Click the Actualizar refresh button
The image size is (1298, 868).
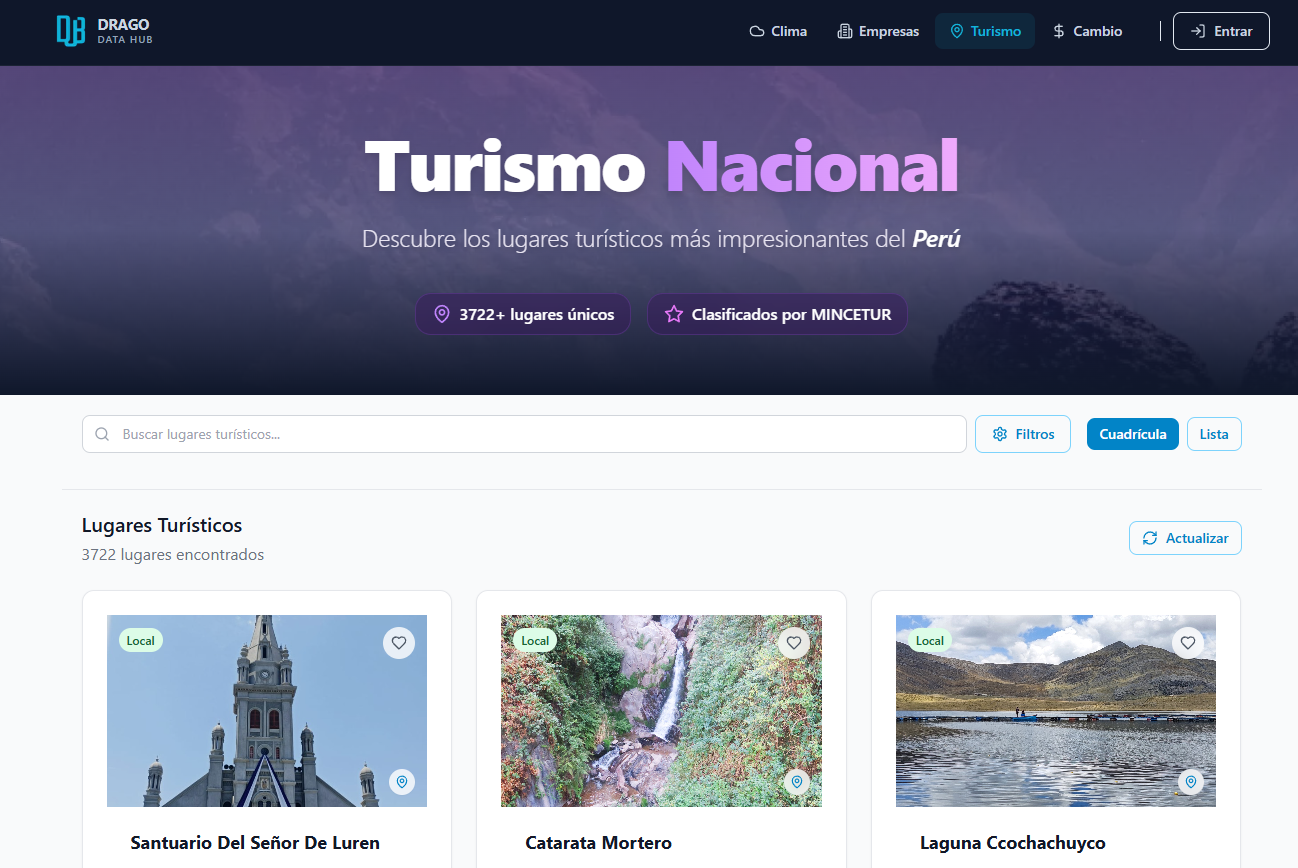point(1185,538)
